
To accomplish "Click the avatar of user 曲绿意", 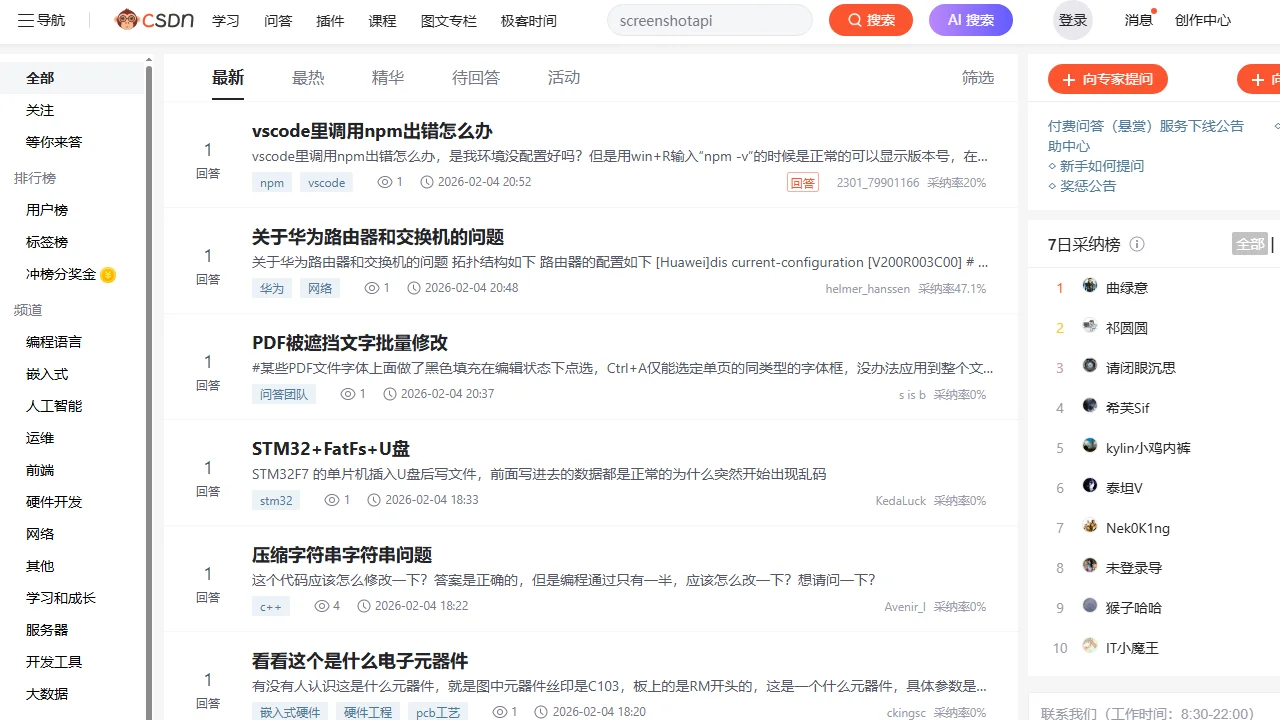I will (1090, 287).
